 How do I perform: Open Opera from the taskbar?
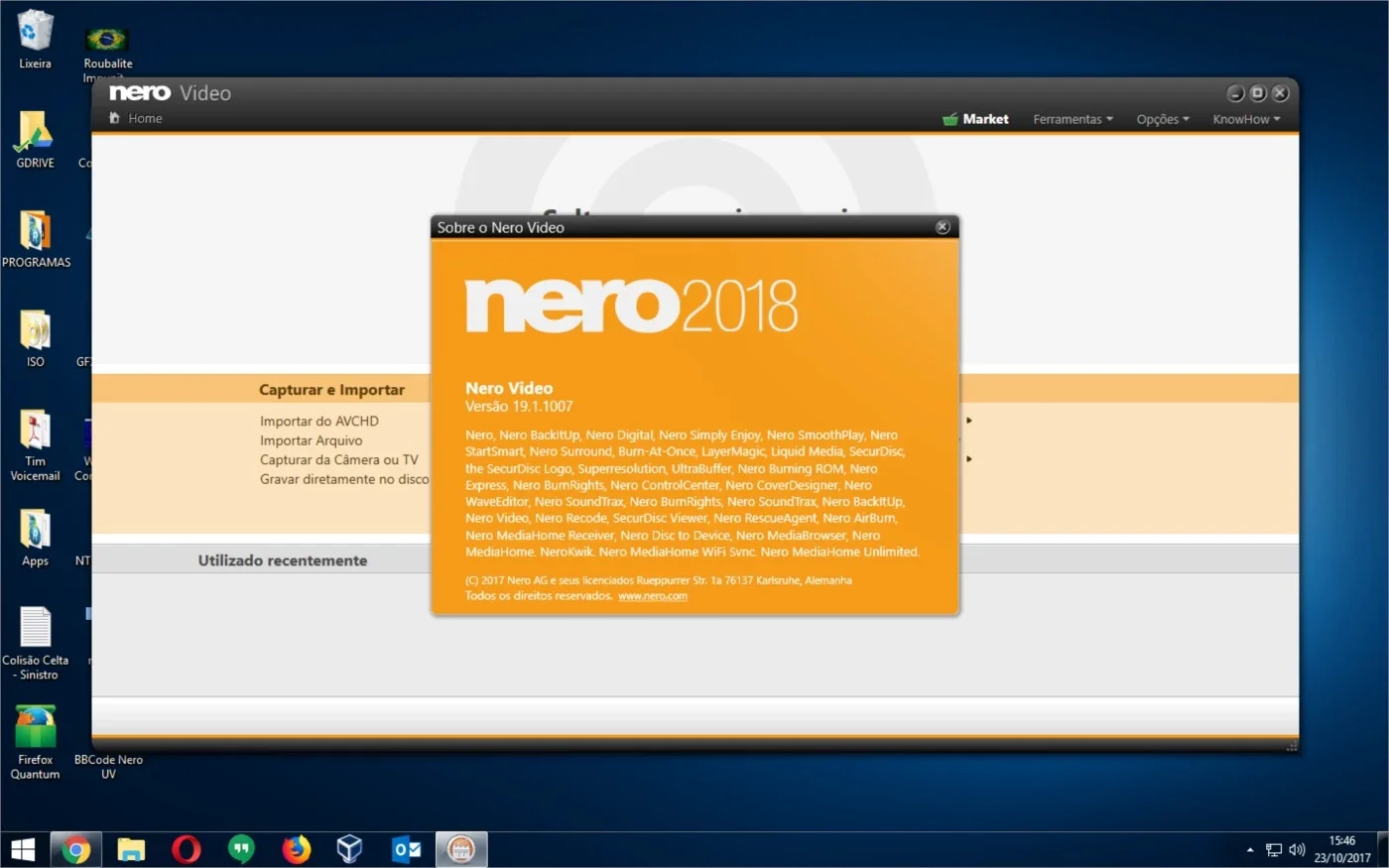coord(186,849)
